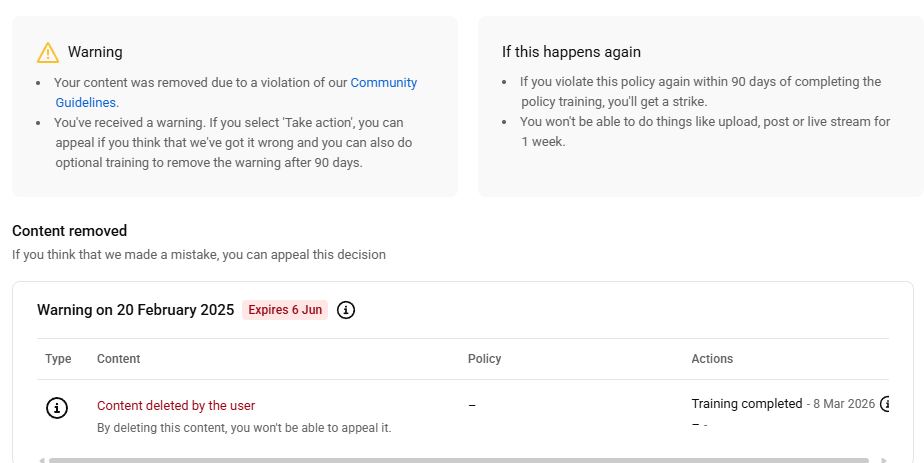Viewport: 924px width, 463px height.
Task: Click info icon beside Expires 6 Jun badge
Action: pos(346,310)
